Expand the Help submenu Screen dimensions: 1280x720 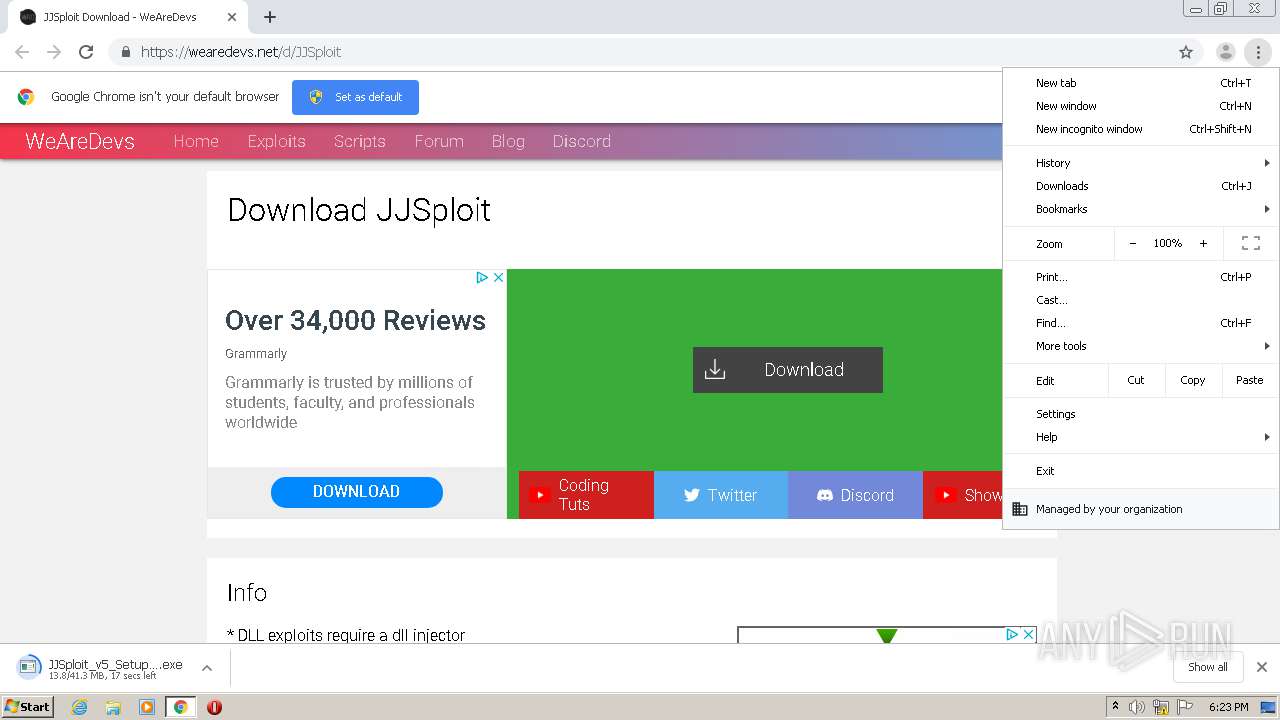point(1141,437)
